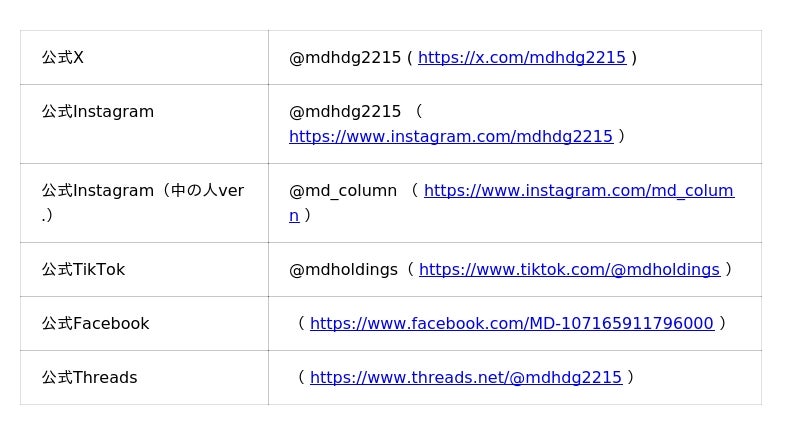800x435 pixels.
Task: Click the closing parenthesis after the Threads link
Action: [x=630, y=378]
